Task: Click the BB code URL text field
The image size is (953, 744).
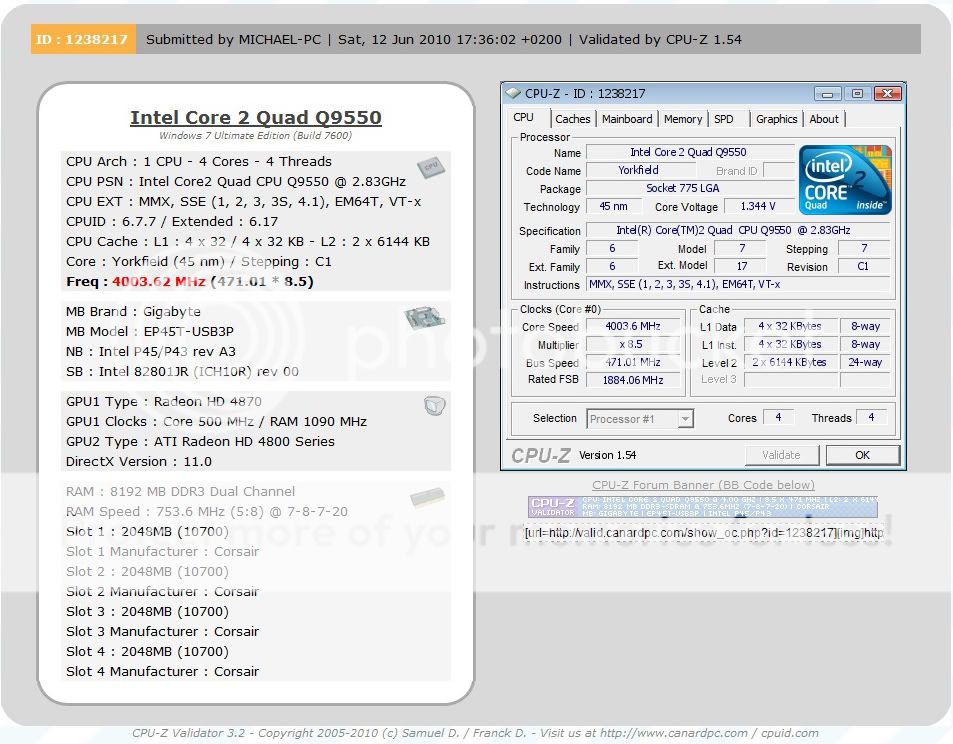Action: [703, 533]
